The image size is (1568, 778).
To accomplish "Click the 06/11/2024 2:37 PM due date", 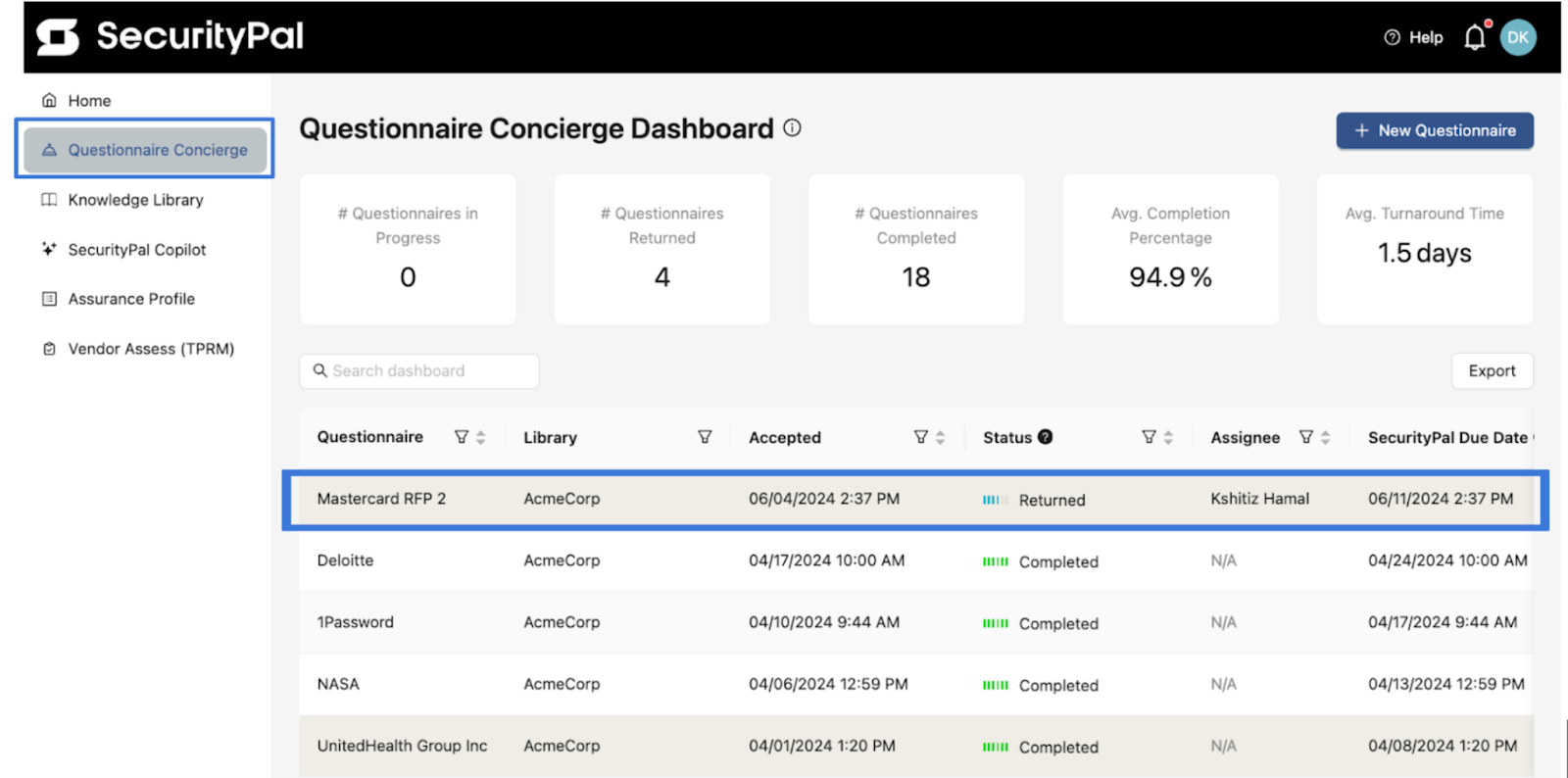I will point(1441,499).
